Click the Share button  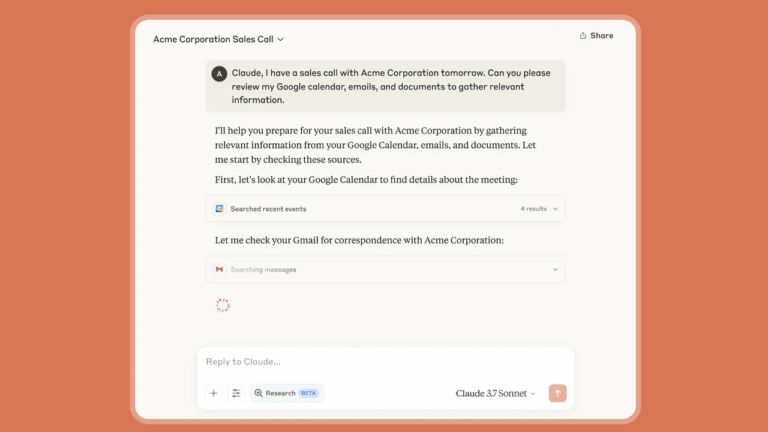[596, 35]
